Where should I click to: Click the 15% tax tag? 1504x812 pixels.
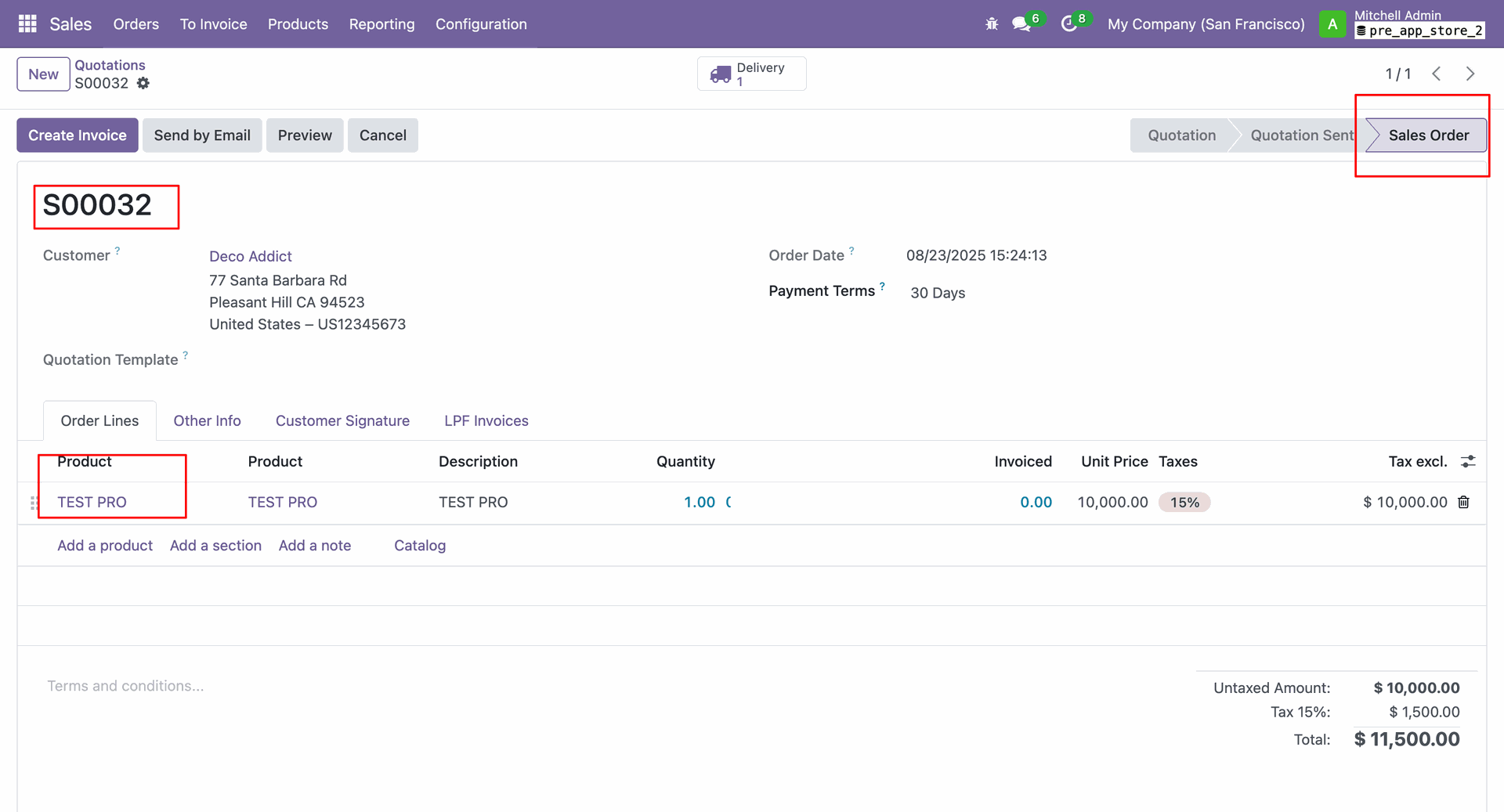pyautogui.click(x=1184, y=503)
